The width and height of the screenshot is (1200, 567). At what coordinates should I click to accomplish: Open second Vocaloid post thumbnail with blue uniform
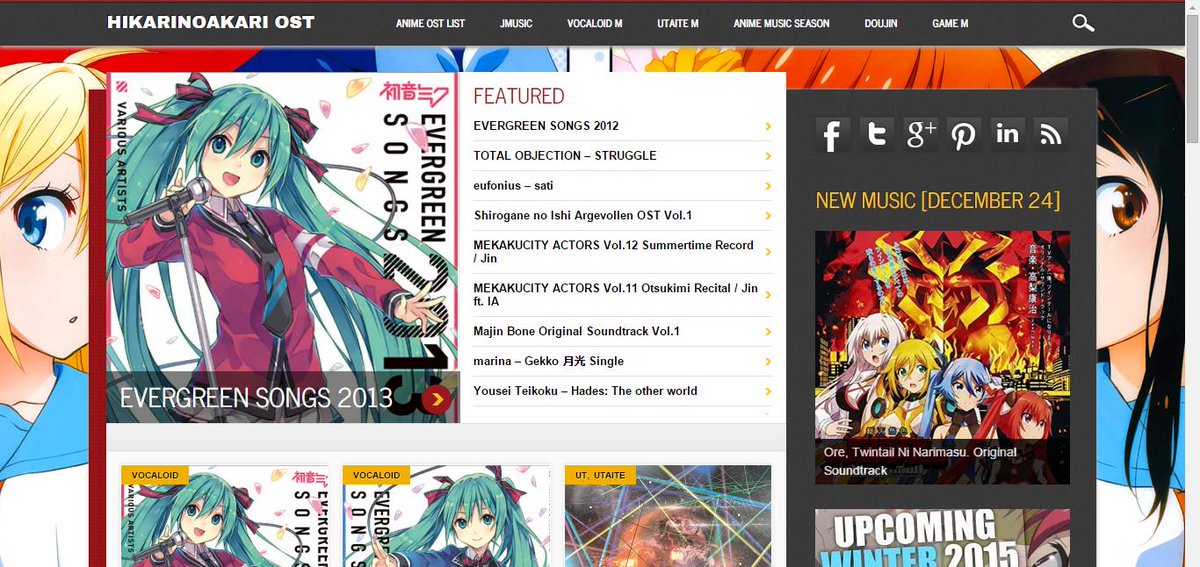[x=446, y=516]
